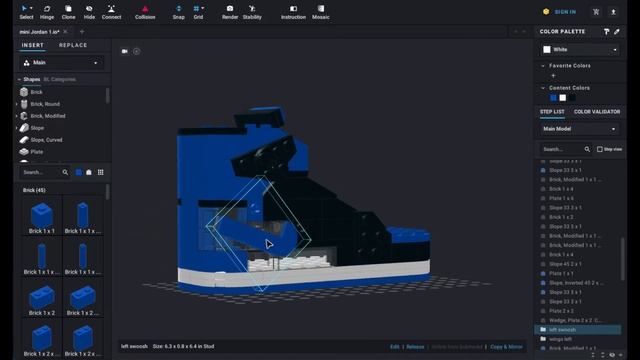The width and height of the screenshot is (640, 360).
Task: Click the blue color filter icon by search
Action: (79, 172)
